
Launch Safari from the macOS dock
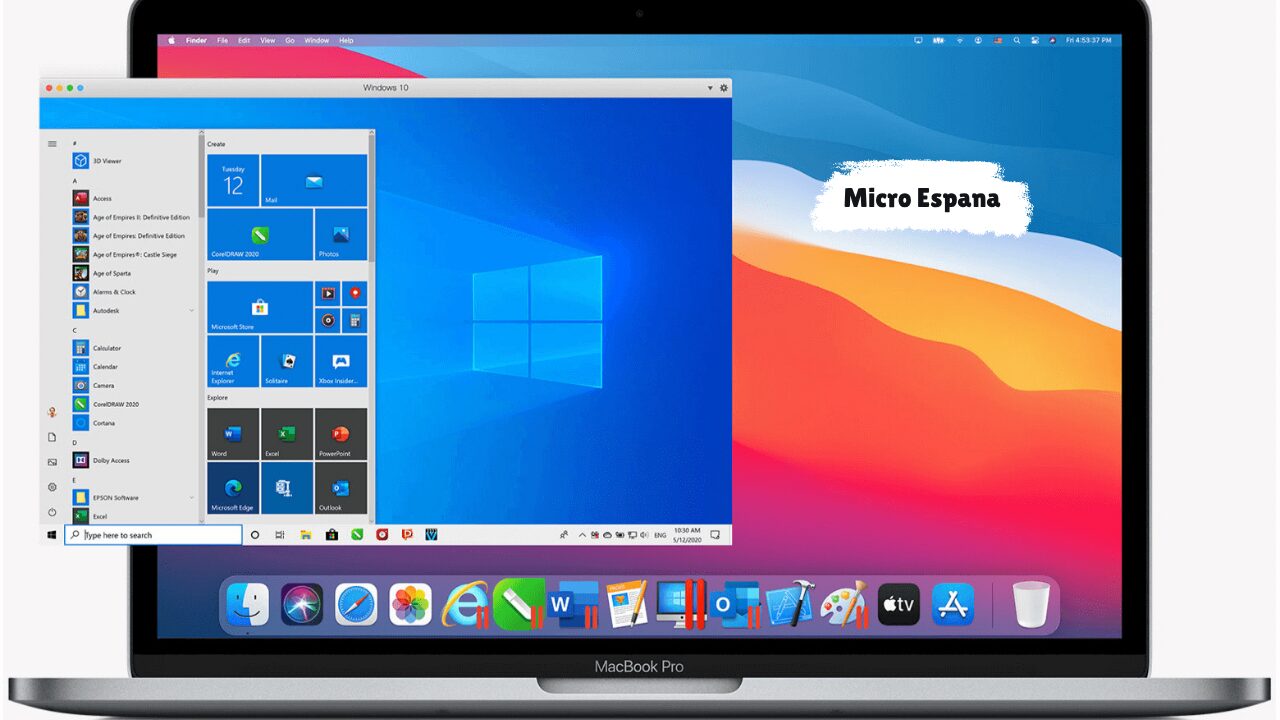356,604
